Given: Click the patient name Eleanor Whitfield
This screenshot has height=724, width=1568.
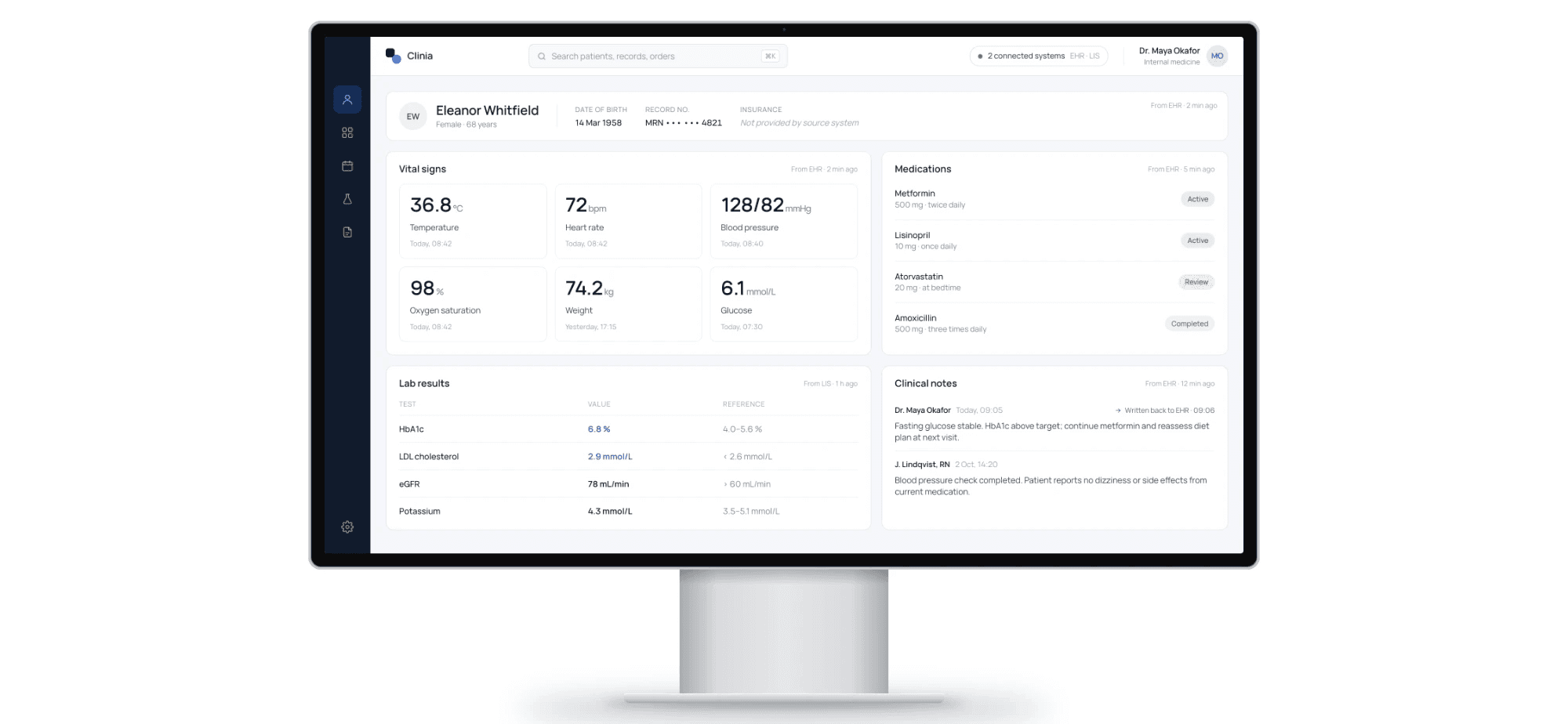Looking at the screenshot, I should pos(487,110).
